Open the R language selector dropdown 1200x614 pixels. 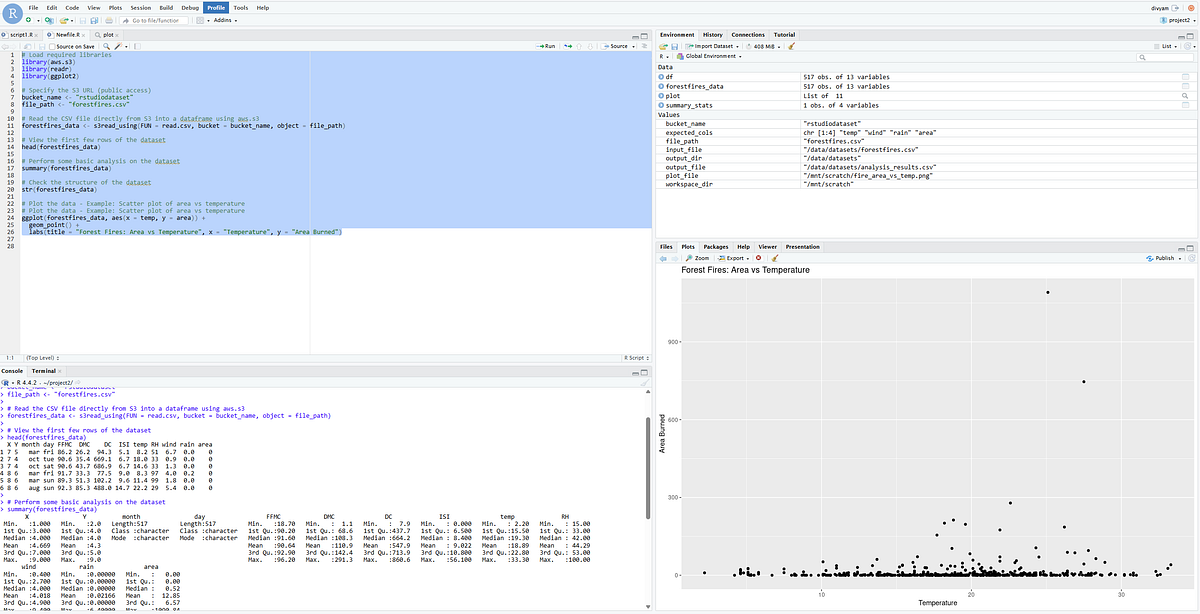[x=663, y=56]
